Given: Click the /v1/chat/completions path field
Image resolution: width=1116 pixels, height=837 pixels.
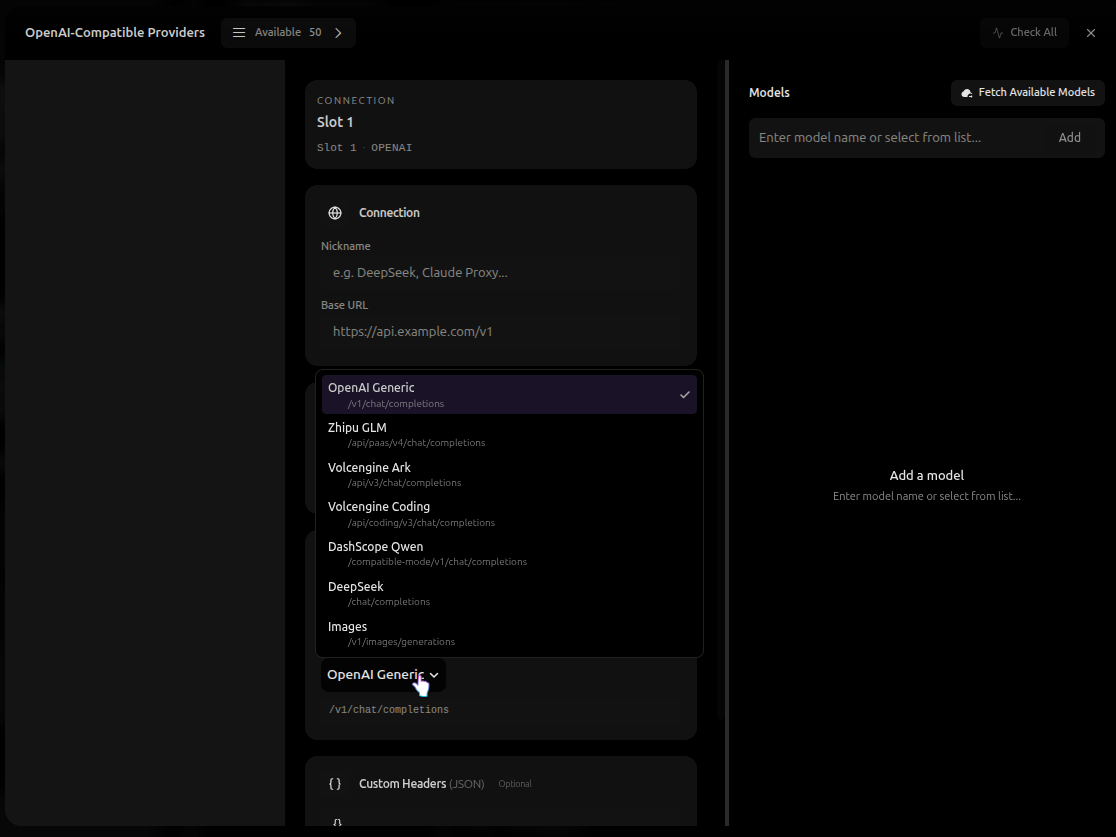Looking at the screenshot, I should (x=500, y=710).
